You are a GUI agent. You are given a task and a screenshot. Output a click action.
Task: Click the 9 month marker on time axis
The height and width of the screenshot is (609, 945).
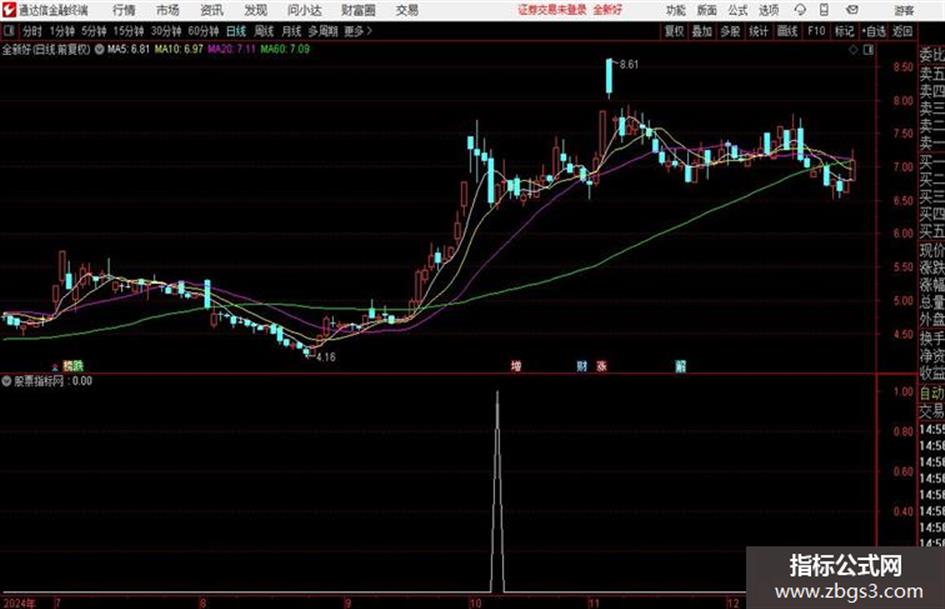click(x=348, y=602)
